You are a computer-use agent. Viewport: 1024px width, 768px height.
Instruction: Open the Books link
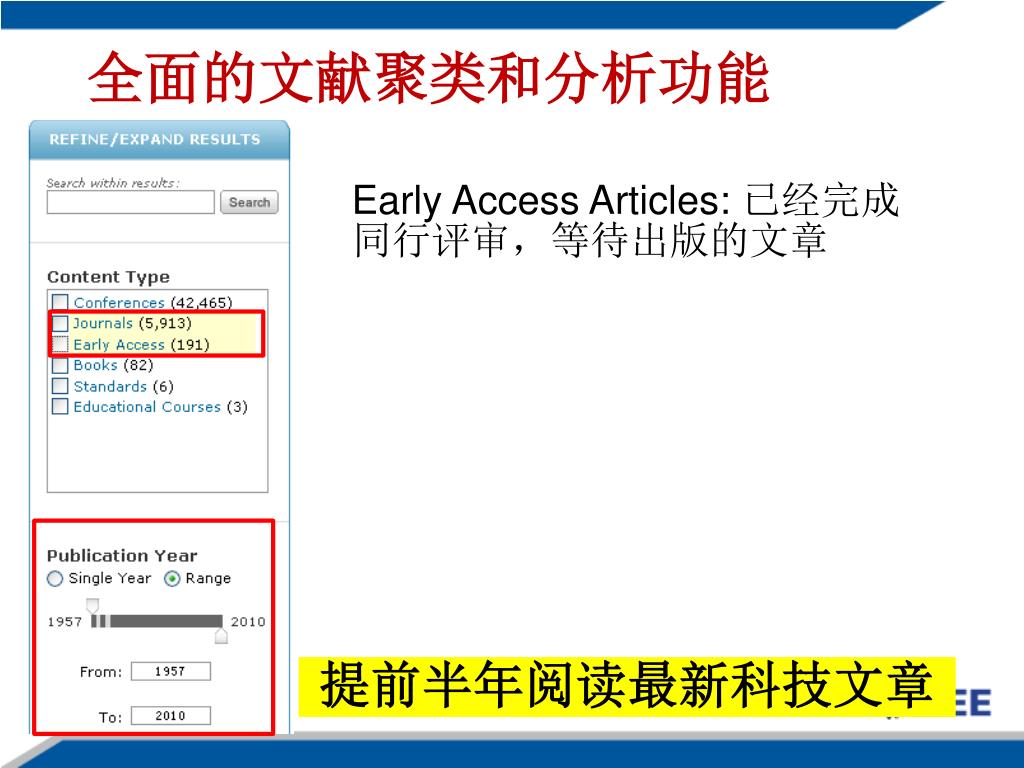[x=95, y=365]
